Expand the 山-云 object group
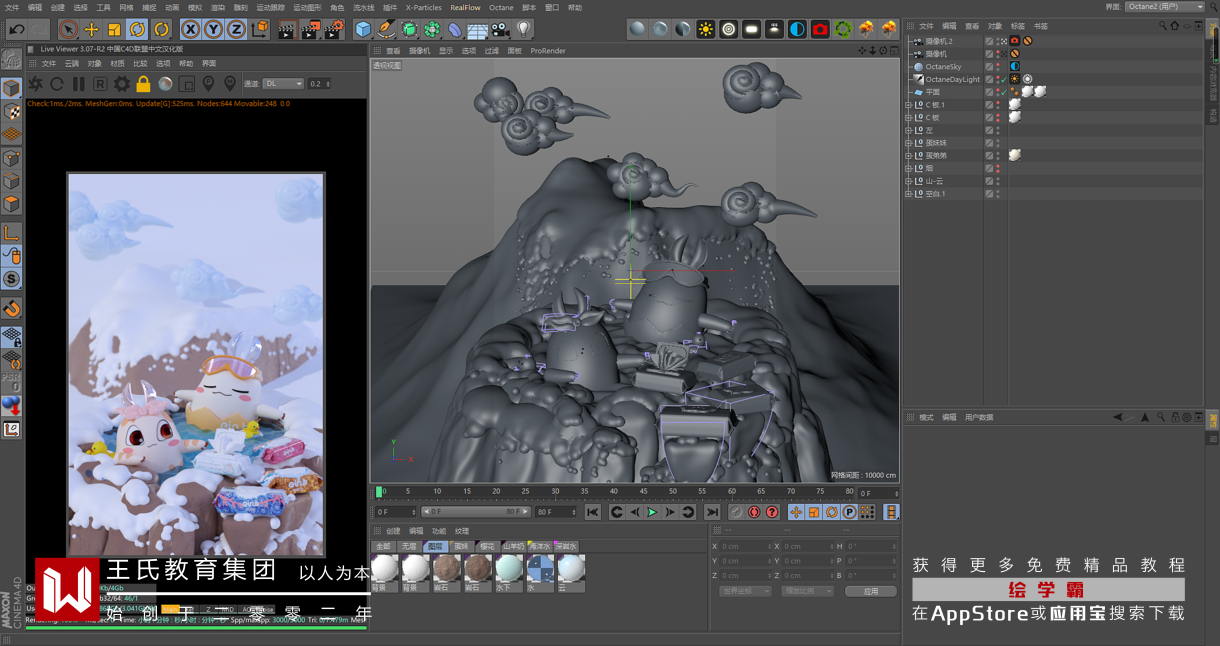 click(x=909, y=181)
